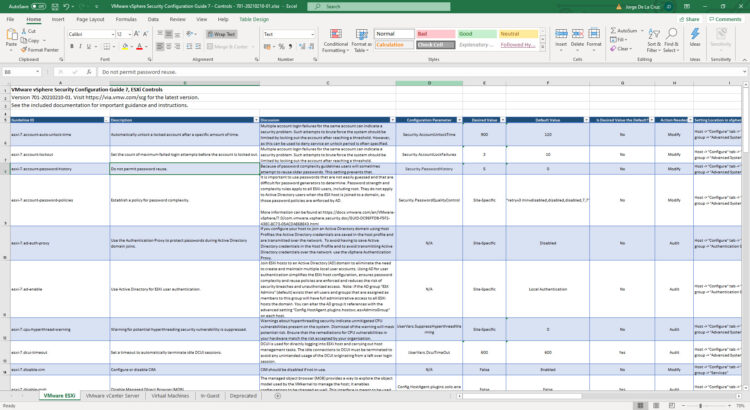Click the Copy button
The image size is (750, 410).
pos(31,41)
